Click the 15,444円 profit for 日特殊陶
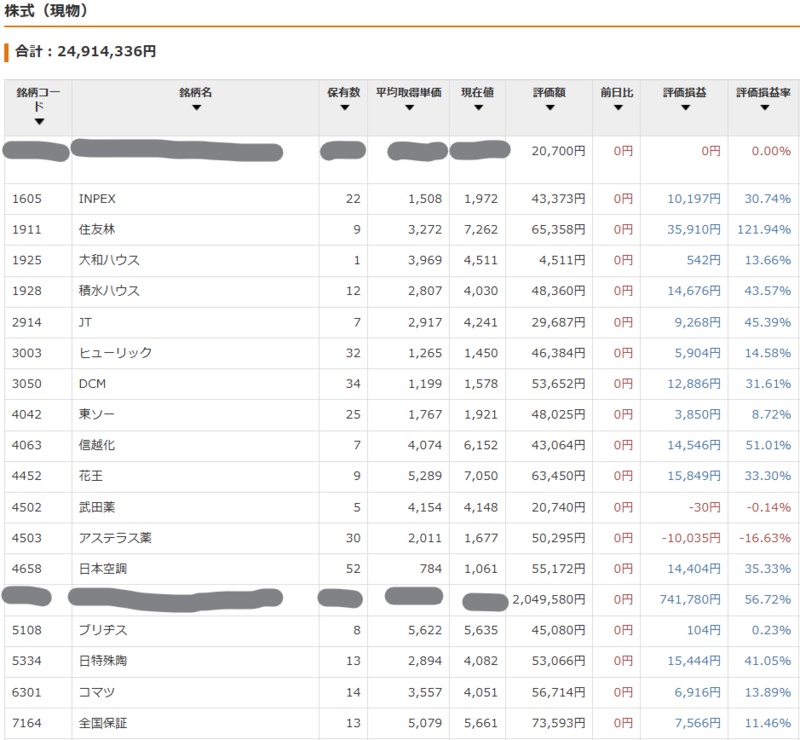Image resolution: width=800 pixels, height=740 pixels. pos(694,660)
